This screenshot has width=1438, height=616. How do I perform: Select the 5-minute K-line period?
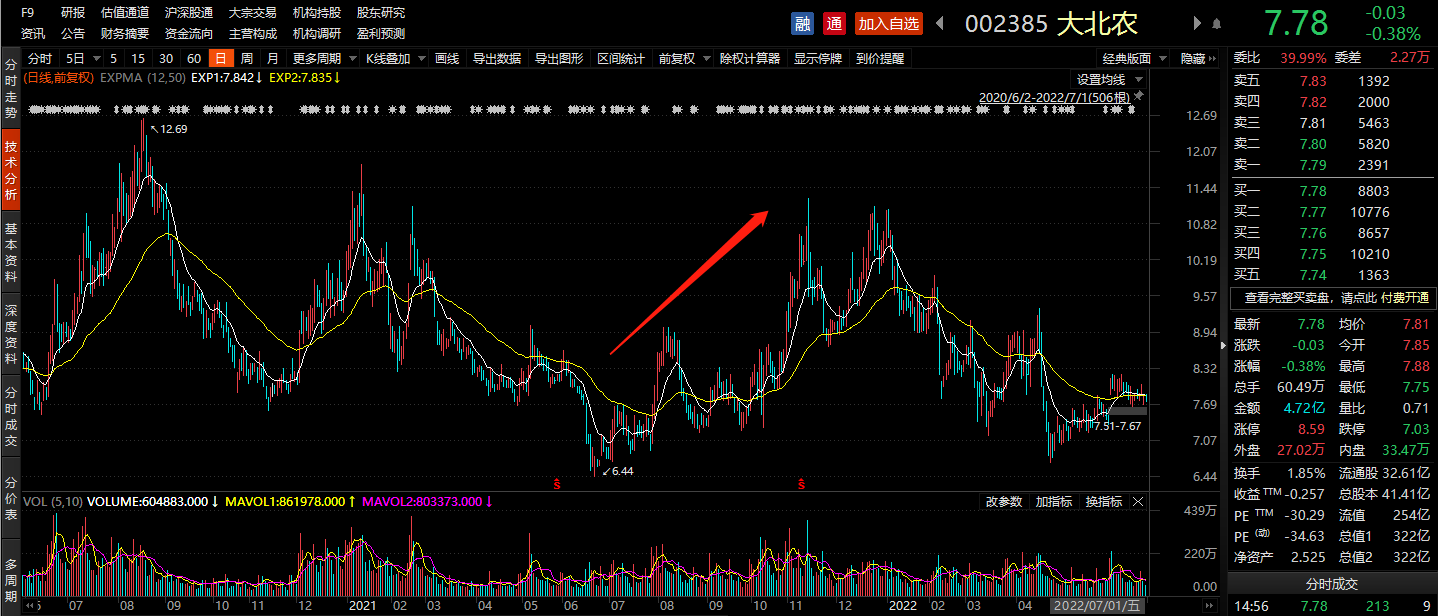click(x=114, y=59)
